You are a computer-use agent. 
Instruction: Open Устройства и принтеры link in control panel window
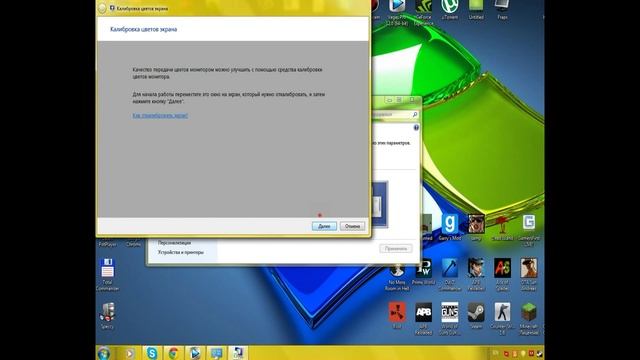pos(180,252)
